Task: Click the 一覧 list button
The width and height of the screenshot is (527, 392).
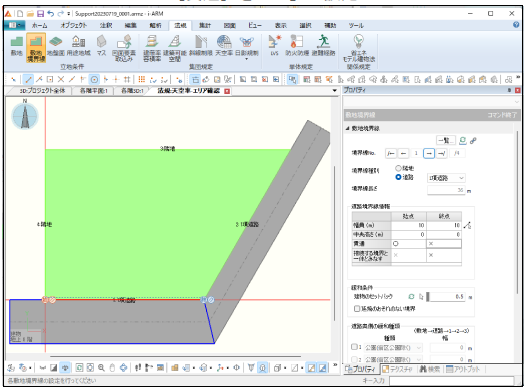Action: [446, 141]
